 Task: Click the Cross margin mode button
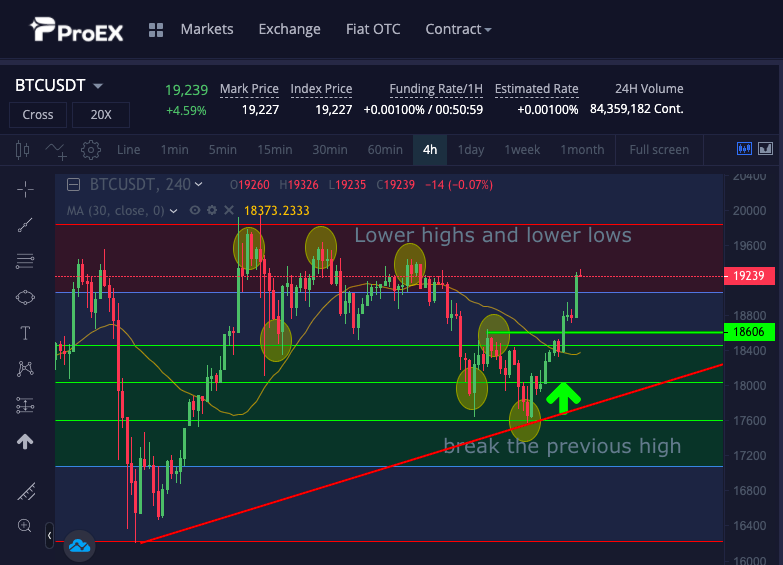[x=38, y=114]
